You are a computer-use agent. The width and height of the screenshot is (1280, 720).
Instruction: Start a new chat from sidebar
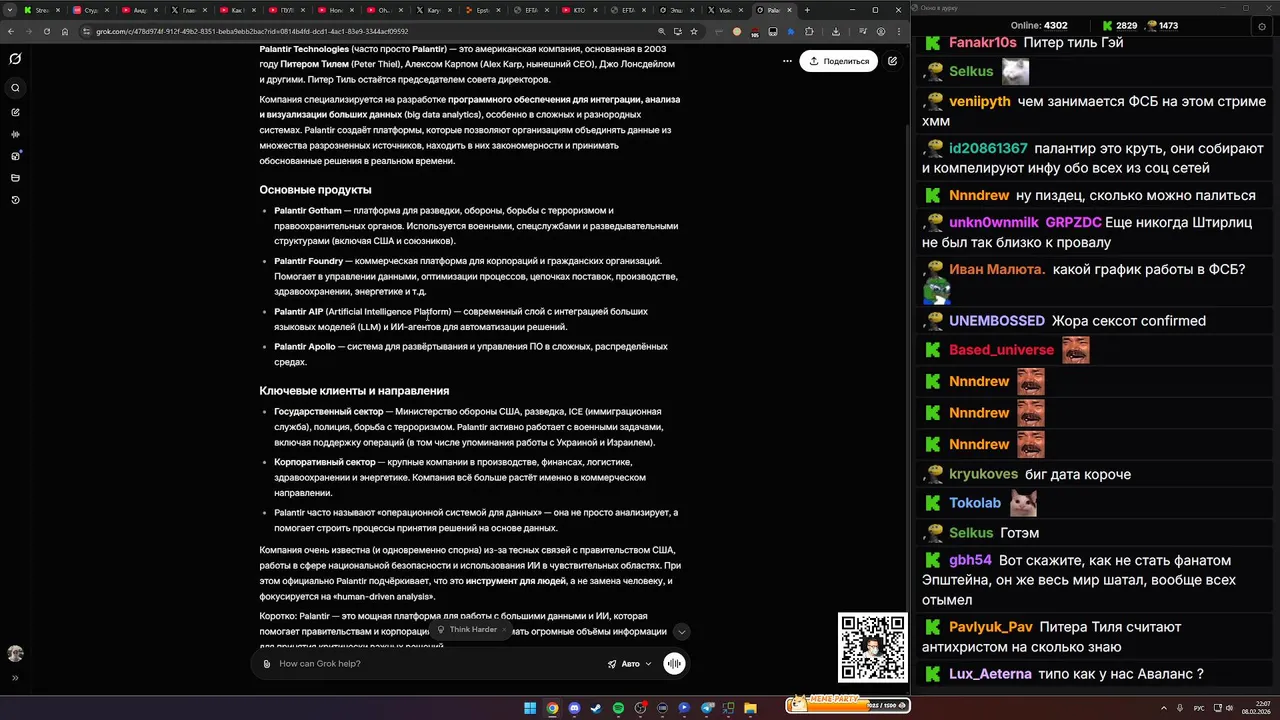[x=15, y=112]
